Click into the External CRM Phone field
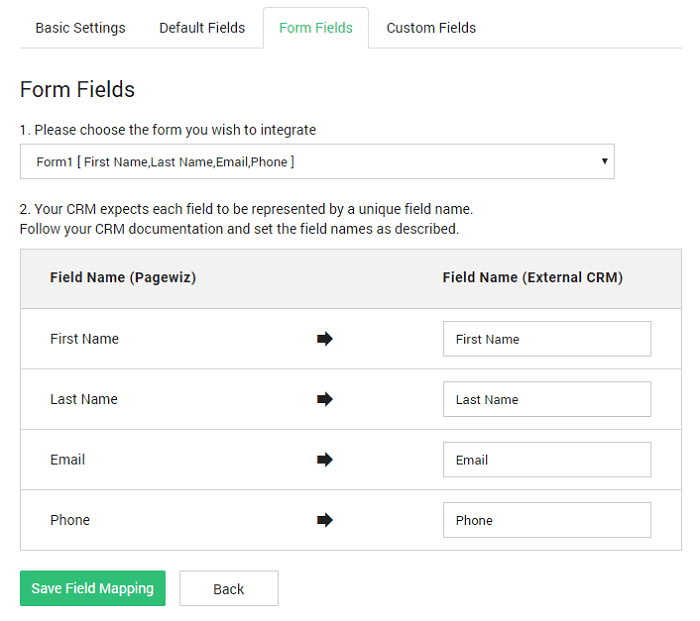Image resolution: width=700 pixels, height=621 pixels. point(546,520)
